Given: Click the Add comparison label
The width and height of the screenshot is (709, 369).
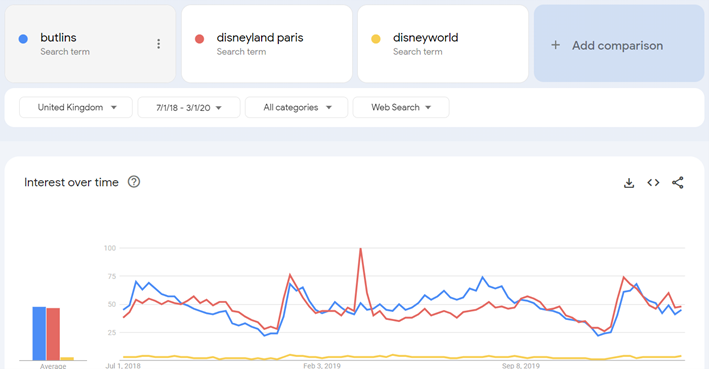Looking at the screenshot, I should 617,46.
